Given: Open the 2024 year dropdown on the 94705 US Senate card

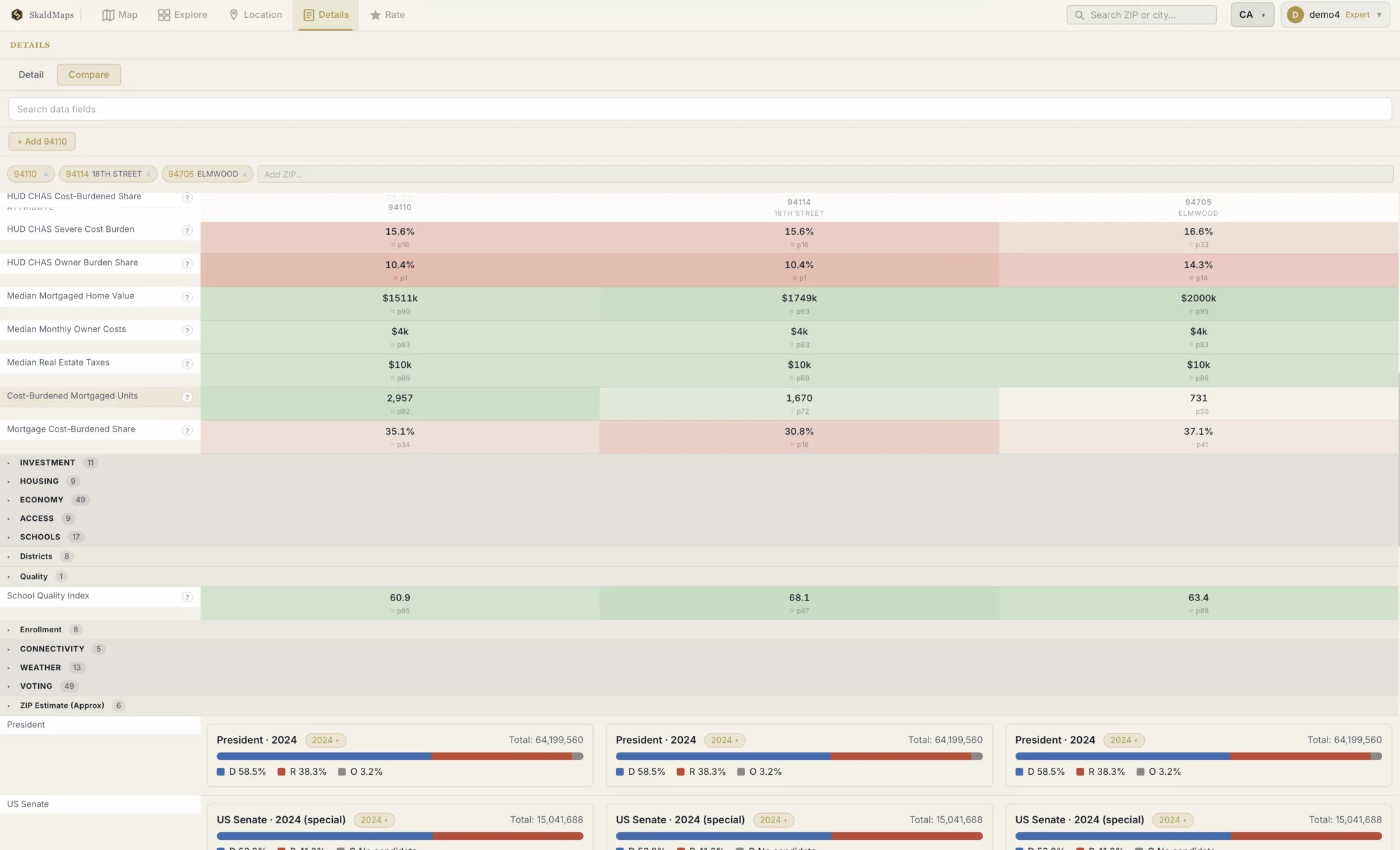Looking at the screenshot, I should (x=1173, y=820).
